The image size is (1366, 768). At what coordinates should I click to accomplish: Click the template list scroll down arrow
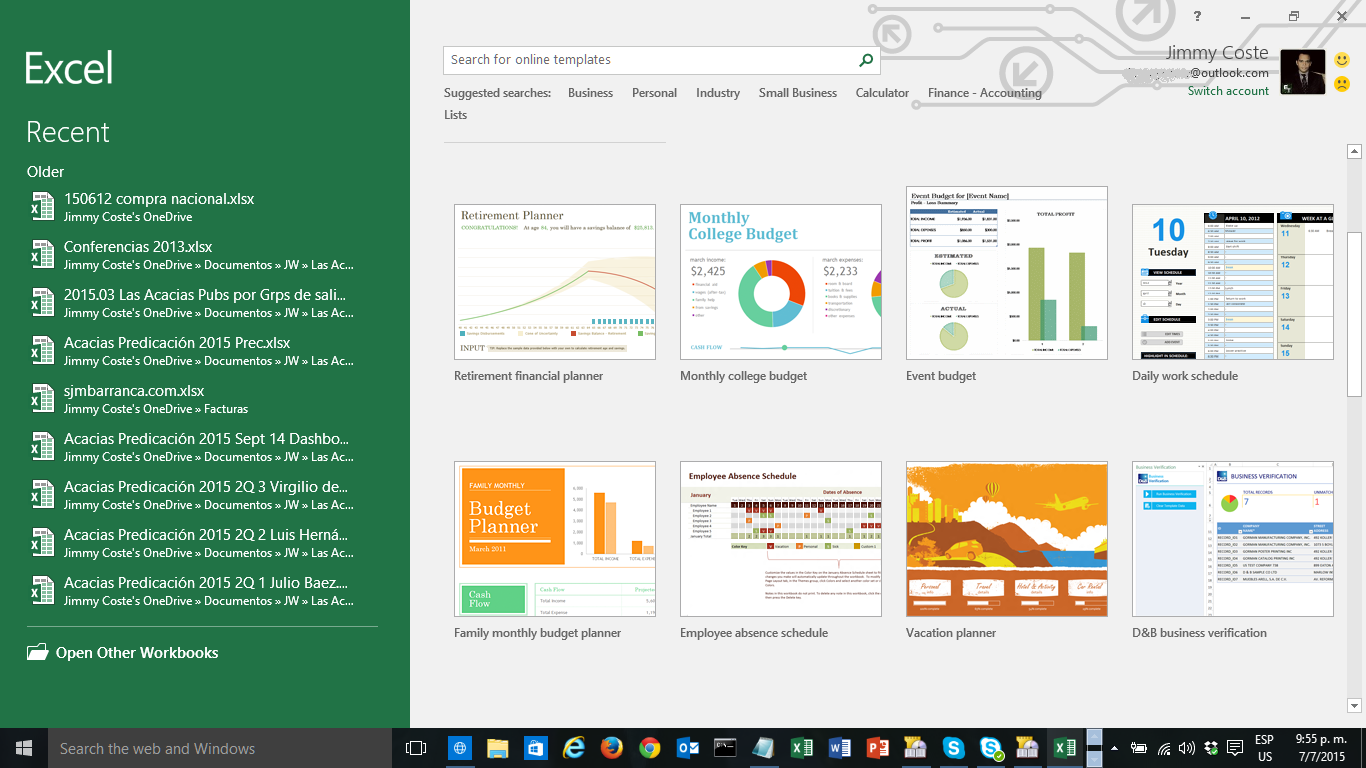pos(1355,704)
